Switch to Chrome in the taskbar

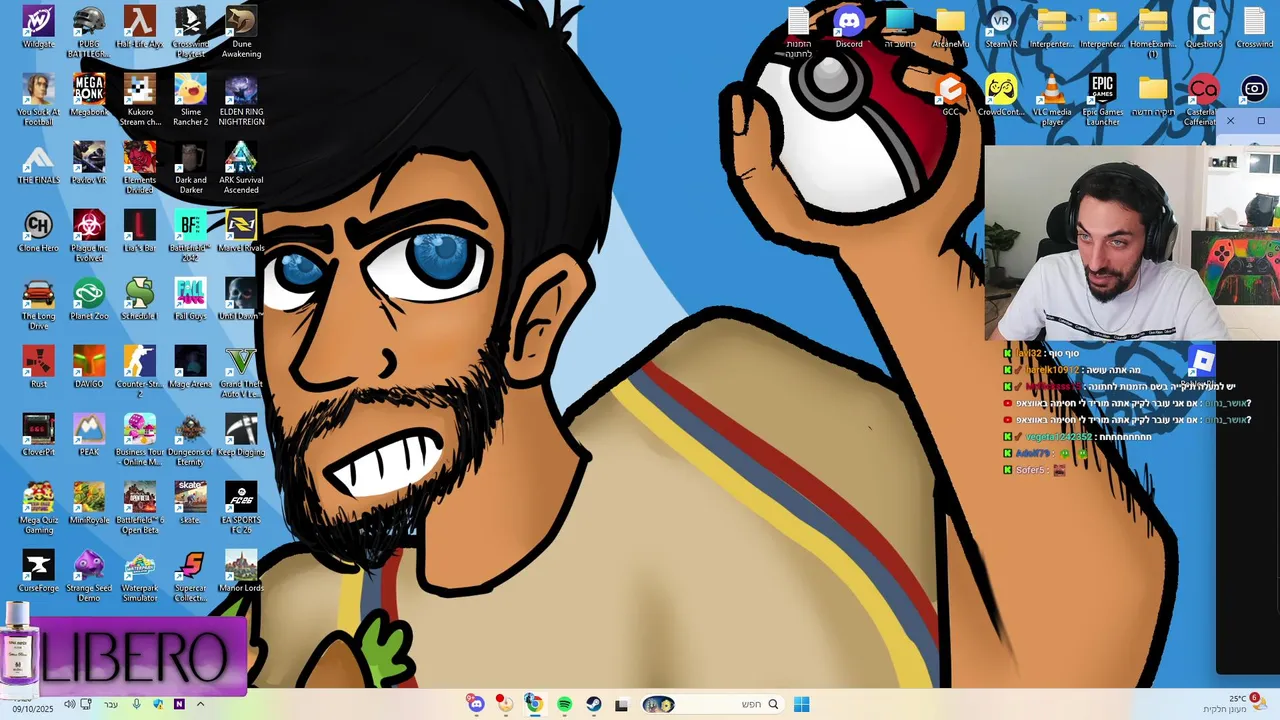(534, 704)
